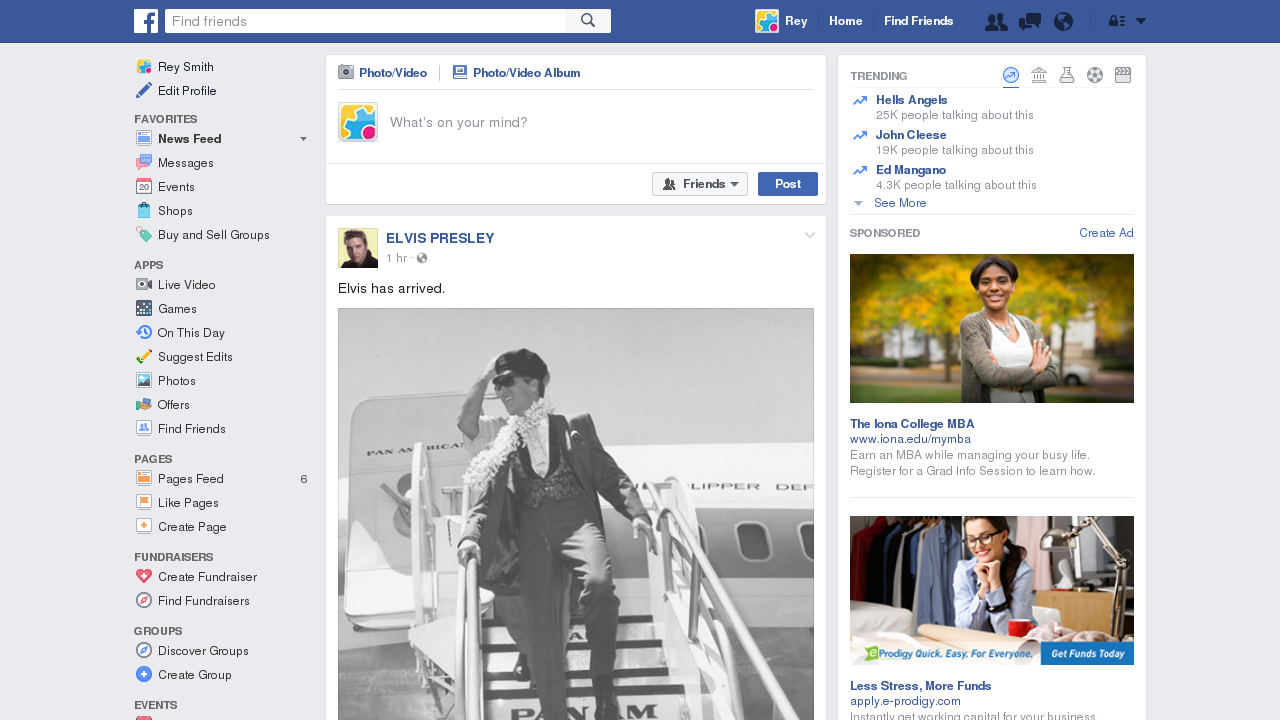
Task: Open the eProdigy ad image
Action: click(992, 590)
